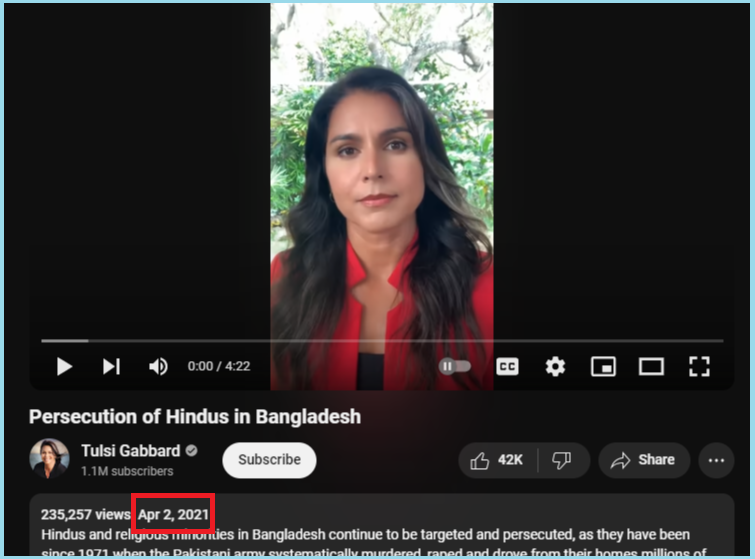The width and height of the screenshot is (755, 559).
Task: Mute the video volume
Action: (158, 366)
